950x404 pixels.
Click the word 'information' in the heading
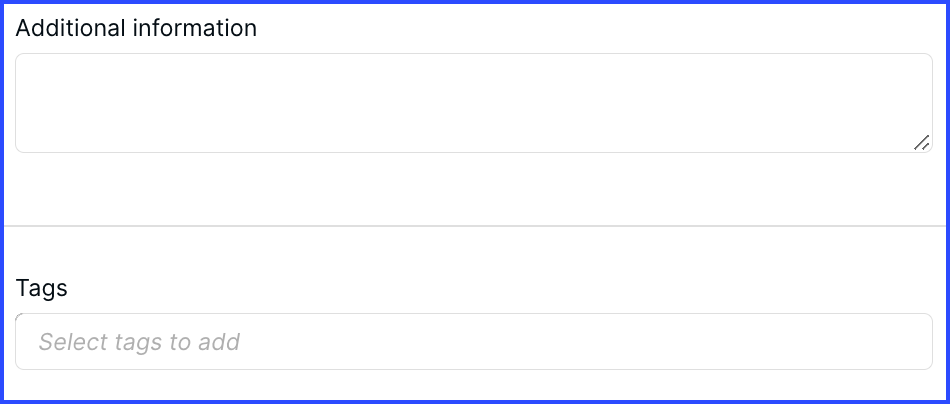coord(195,28)
